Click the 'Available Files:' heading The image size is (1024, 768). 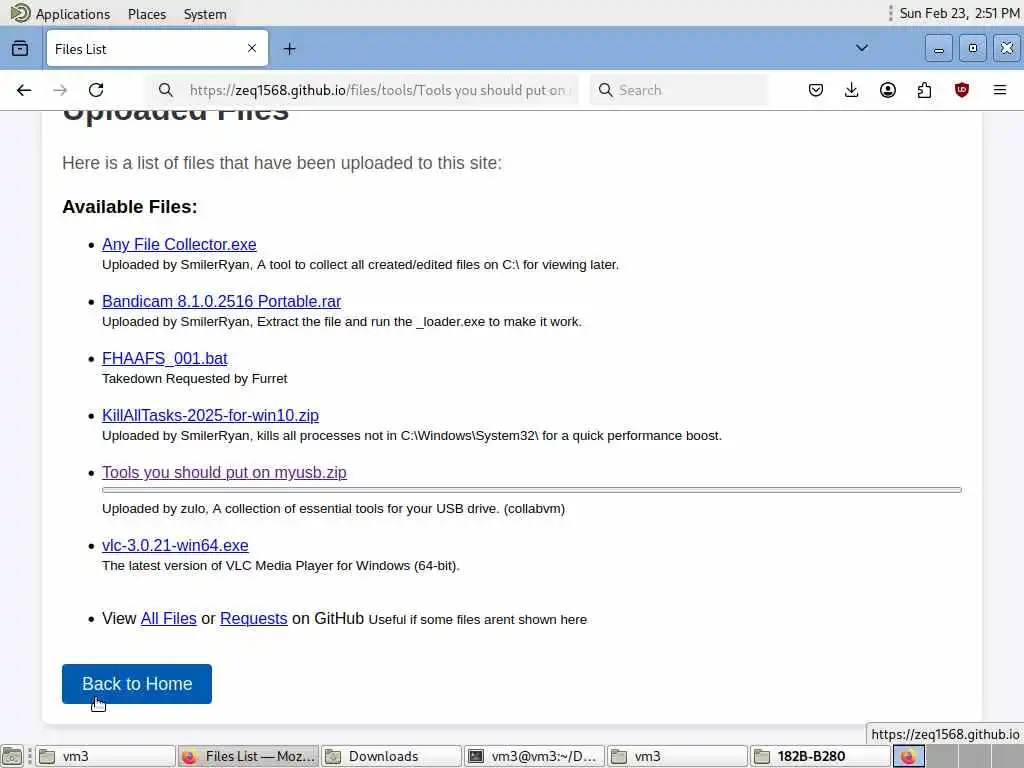tap(129, 206)
